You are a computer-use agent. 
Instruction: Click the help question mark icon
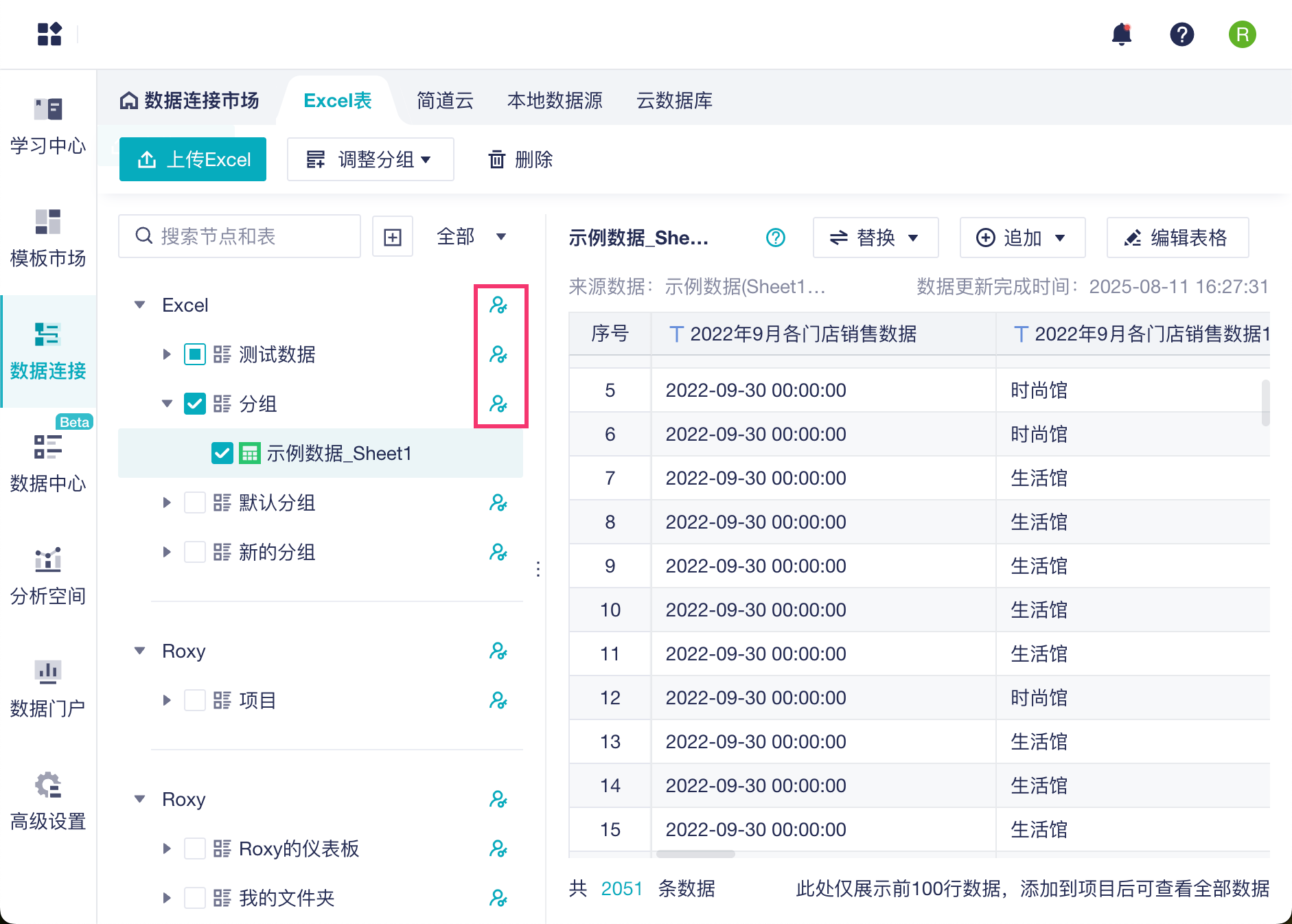1181,34
